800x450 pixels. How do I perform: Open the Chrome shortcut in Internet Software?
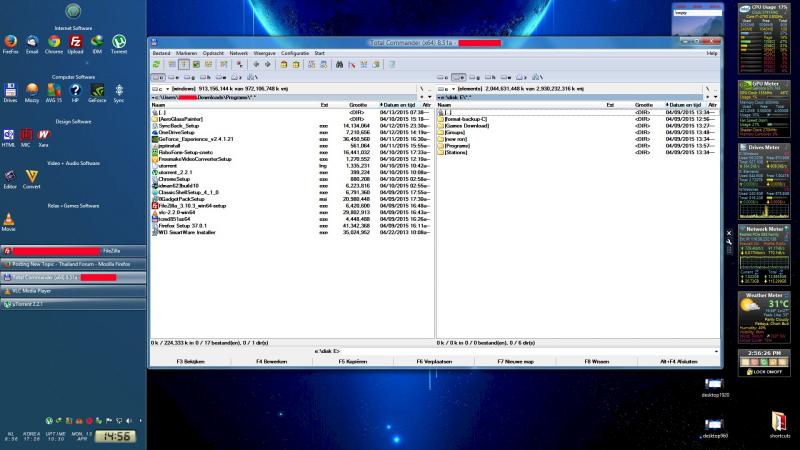[54, 44]
